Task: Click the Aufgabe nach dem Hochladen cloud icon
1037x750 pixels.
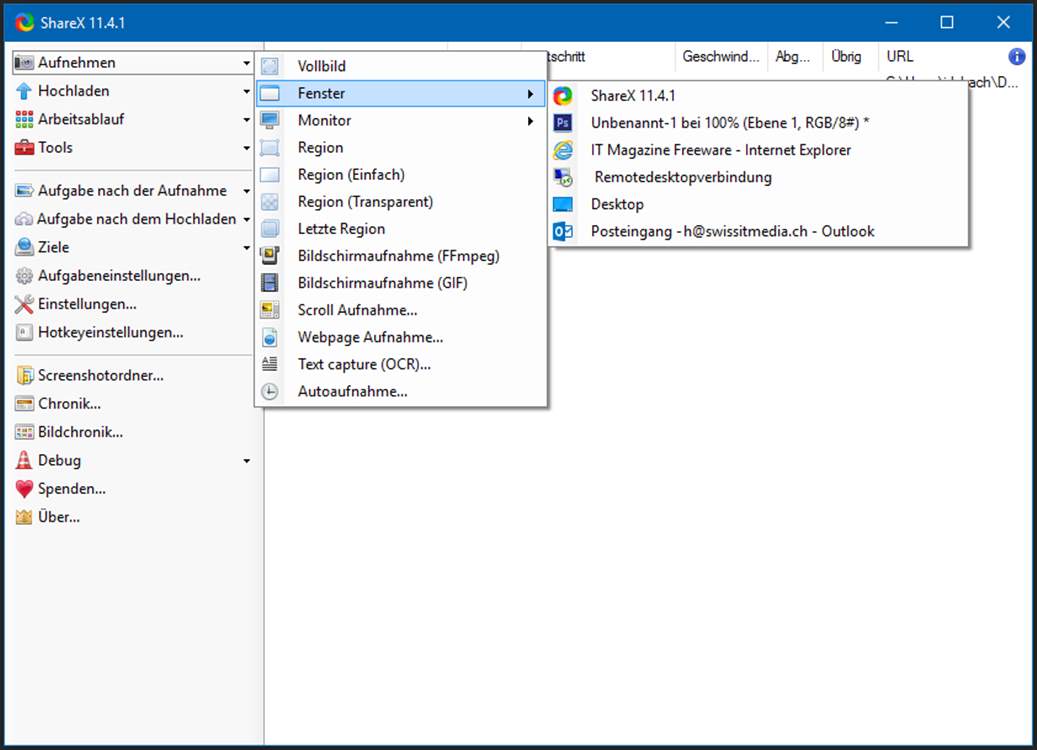Action: tap(24, 220)
